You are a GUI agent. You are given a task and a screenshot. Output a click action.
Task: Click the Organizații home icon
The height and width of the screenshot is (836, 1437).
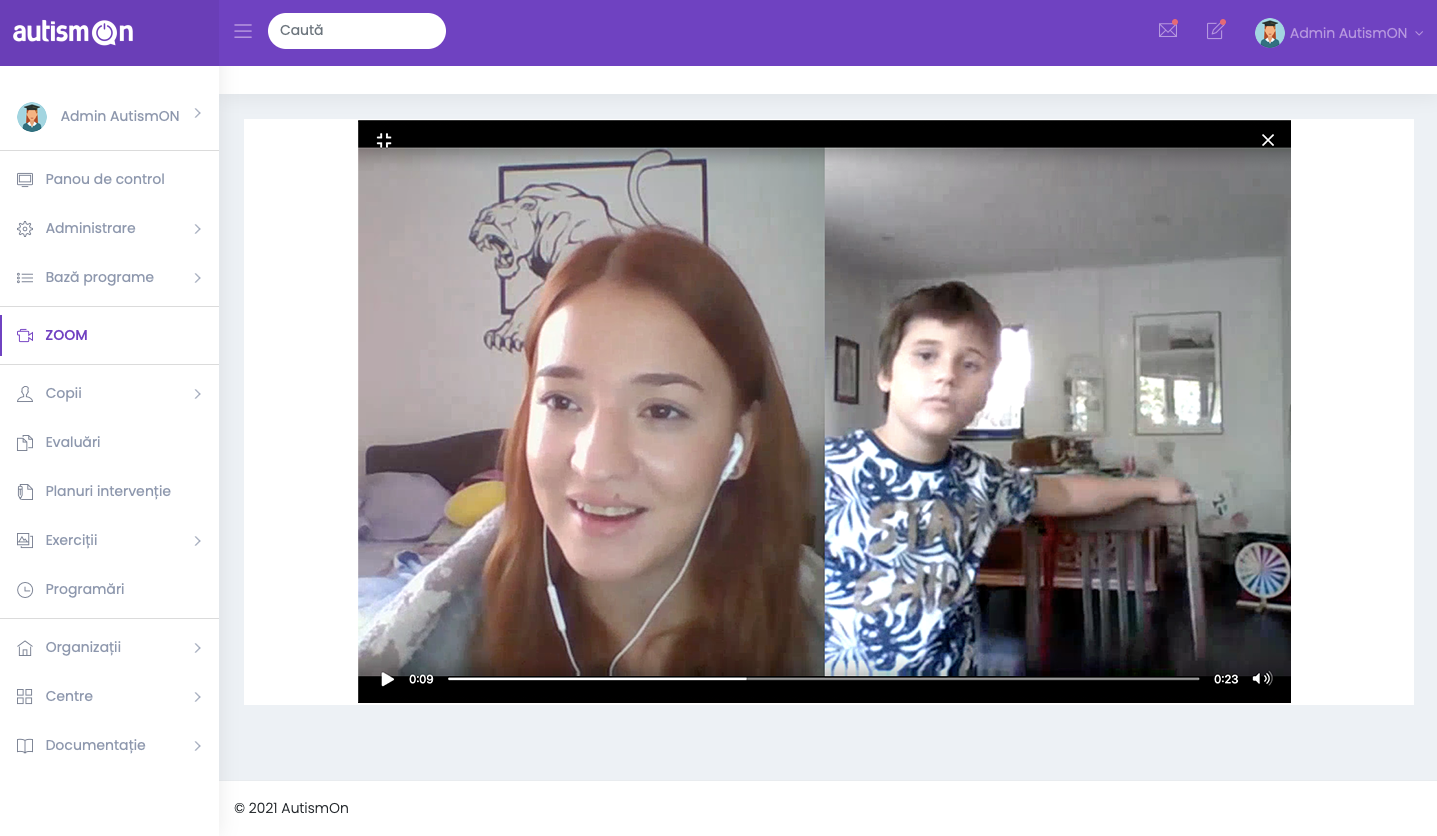tap(25, 648)
